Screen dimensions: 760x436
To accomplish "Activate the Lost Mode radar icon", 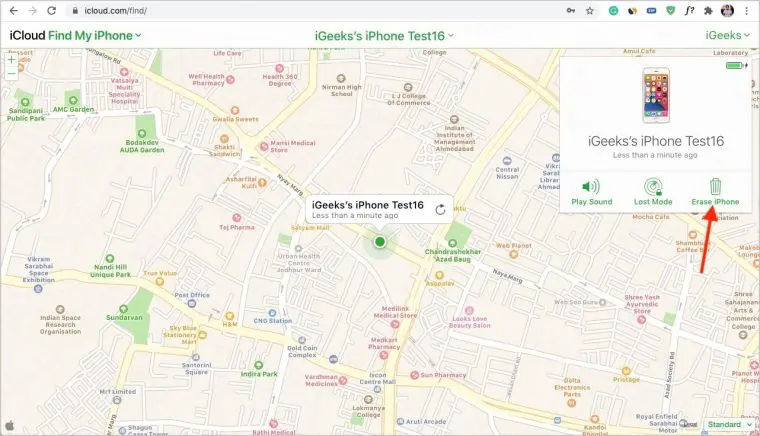I will click(x=653, y=187).
